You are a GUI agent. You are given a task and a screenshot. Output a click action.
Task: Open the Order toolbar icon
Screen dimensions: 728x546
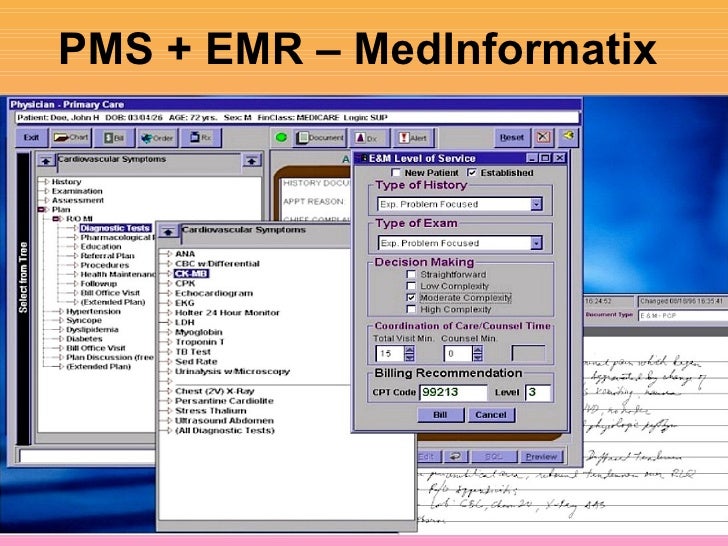(157, 138)
